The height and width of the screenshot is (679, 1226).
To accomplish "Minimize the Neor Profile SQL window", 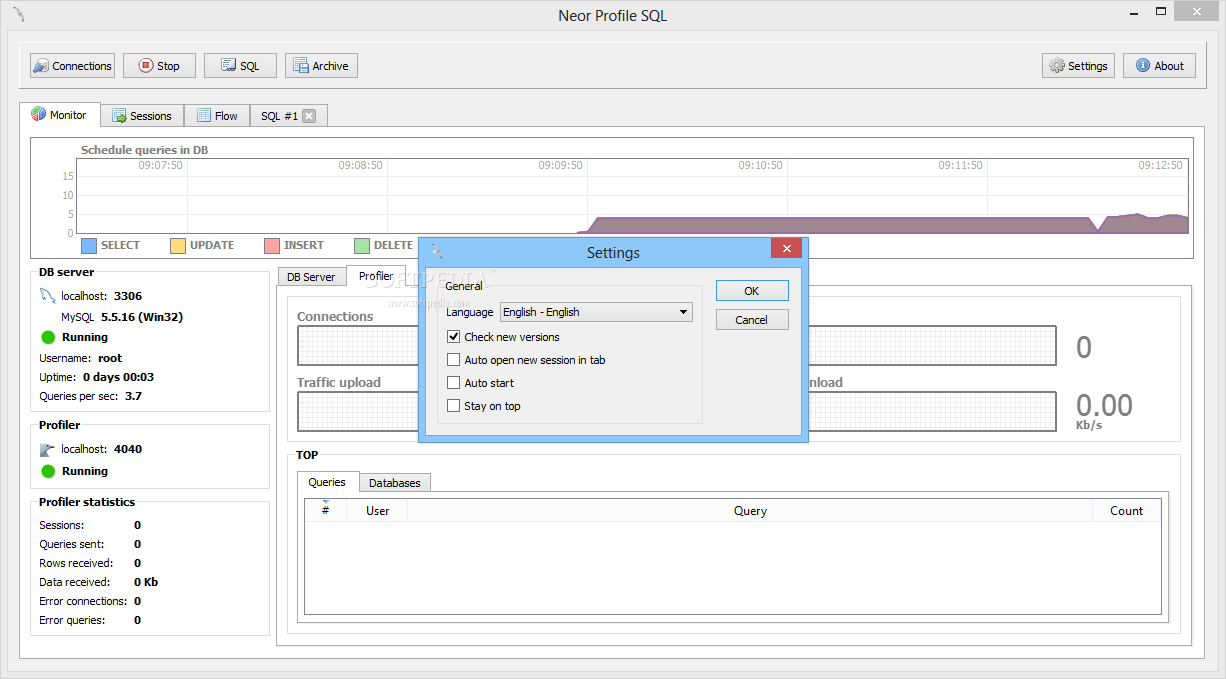I will (x=1133, y=12).
